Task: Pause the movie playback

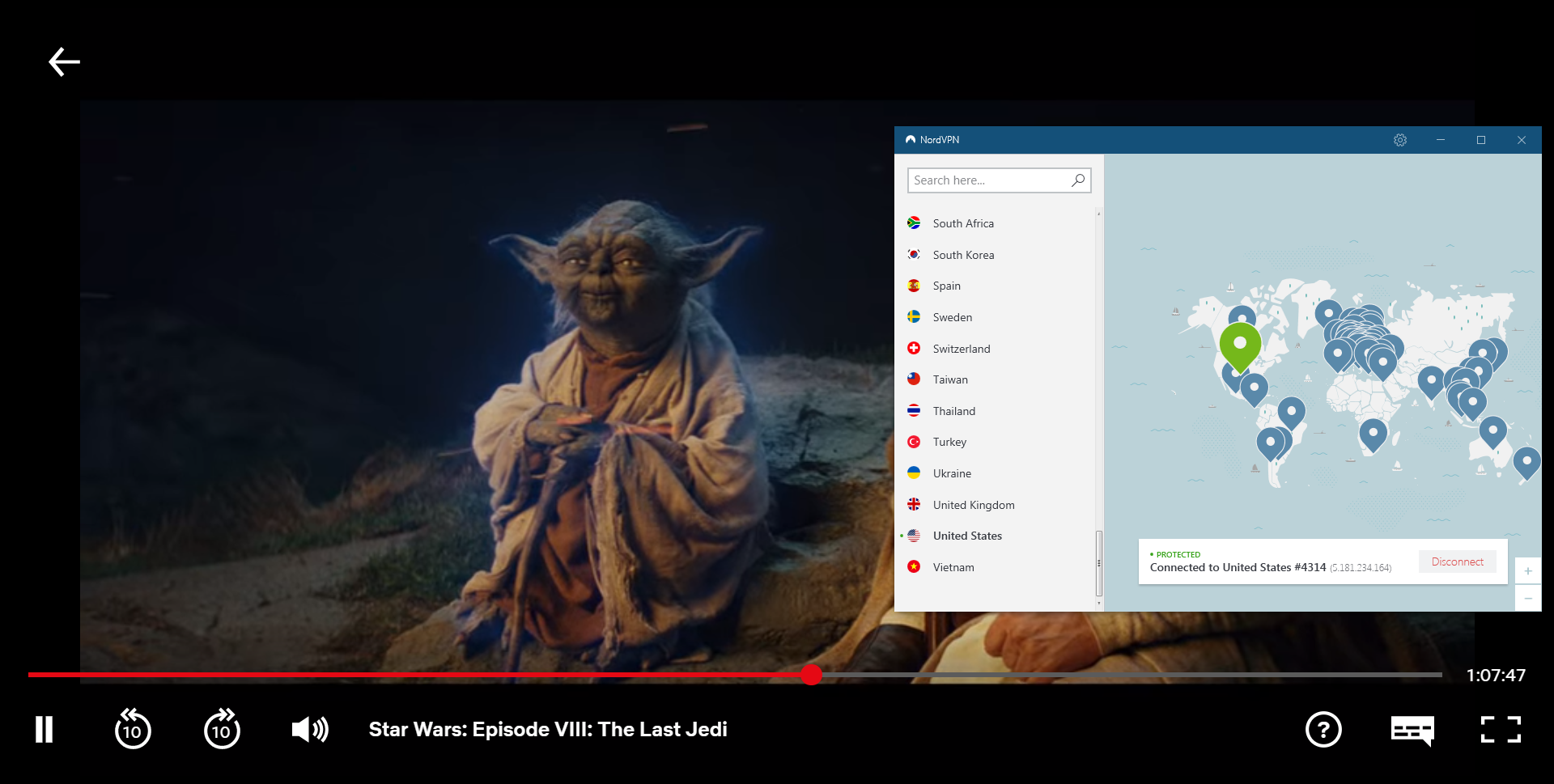Action: tap(45, 729)
